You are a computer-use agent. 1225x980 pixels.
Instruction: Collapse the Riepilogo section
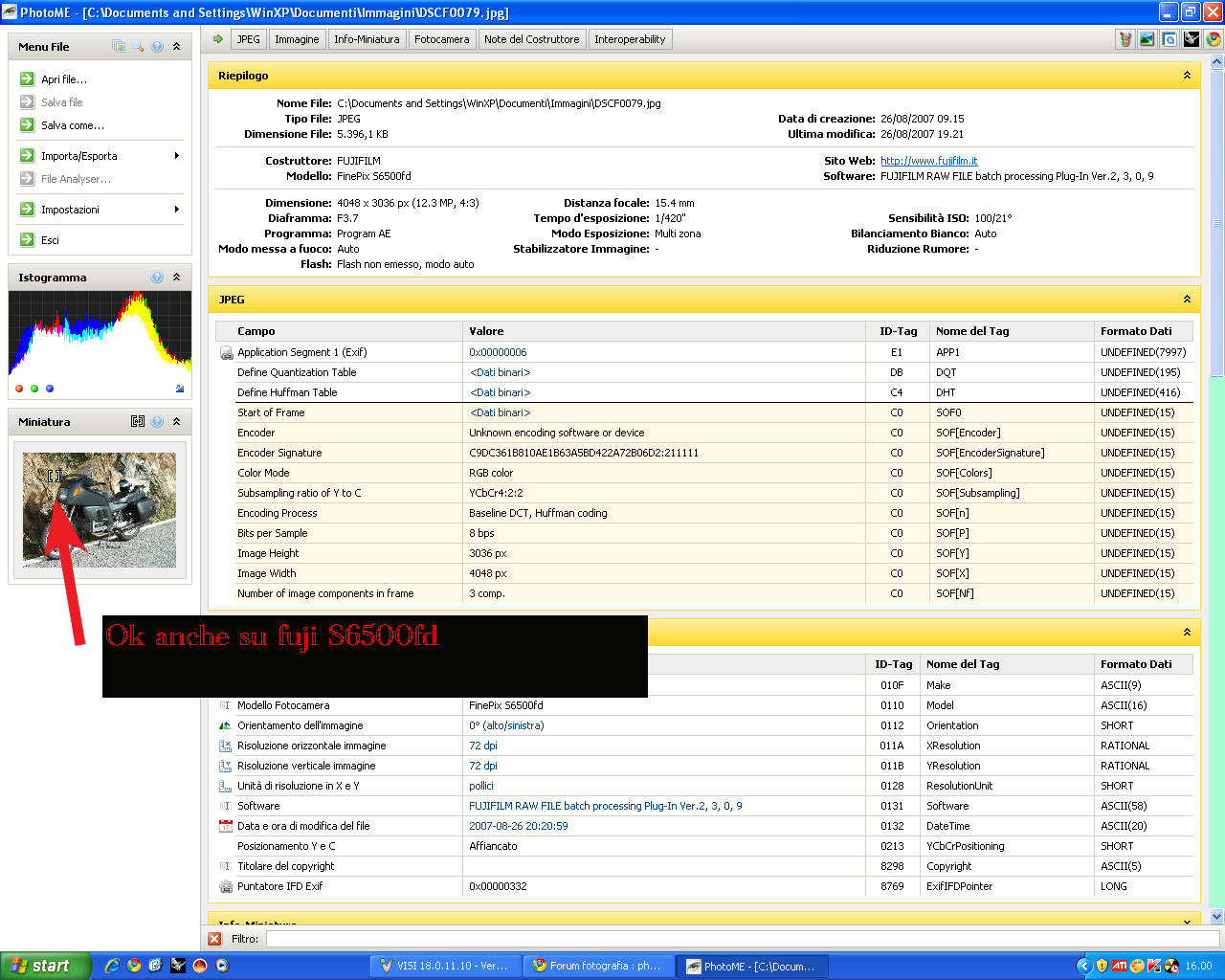(1187, 76)
